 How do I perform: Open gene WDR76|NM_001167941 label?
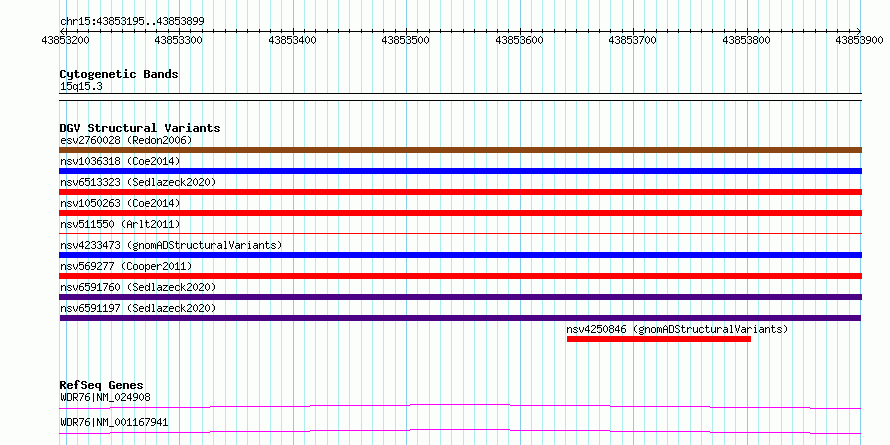[x=114, y=423]
